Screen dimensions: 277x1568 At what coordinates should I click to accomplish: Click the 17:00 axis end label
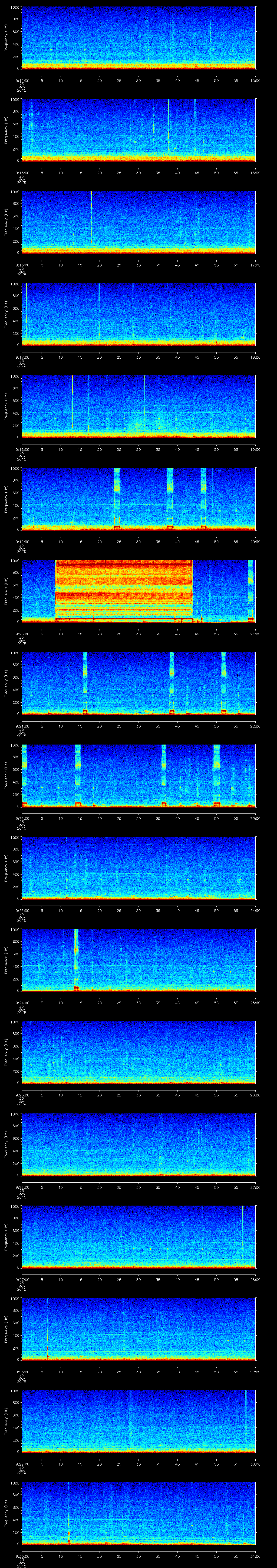[256, 265]
